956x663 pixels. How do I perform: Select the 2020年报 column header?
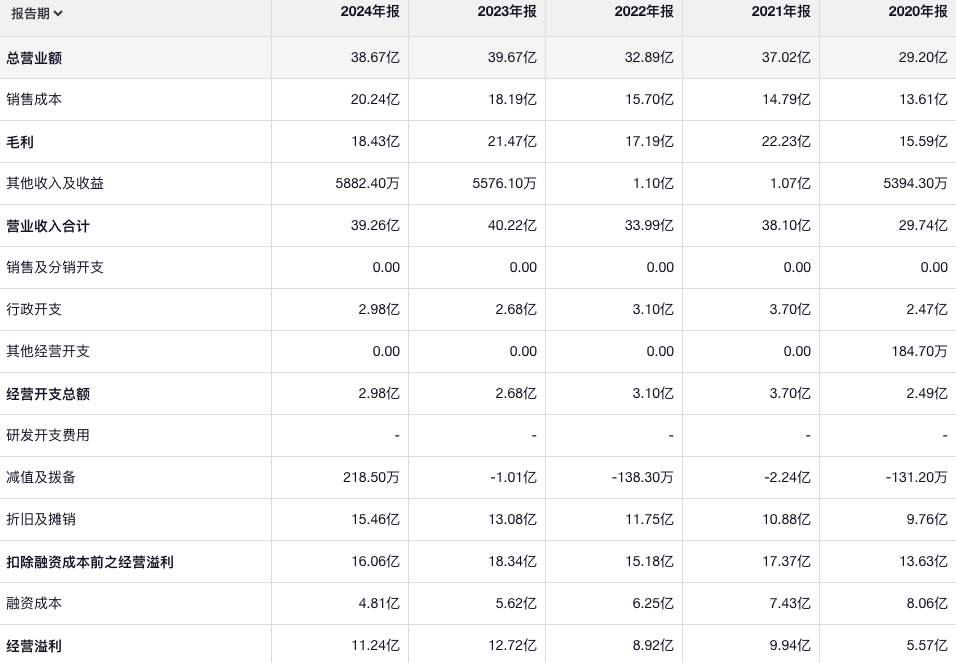pos(918,12)
